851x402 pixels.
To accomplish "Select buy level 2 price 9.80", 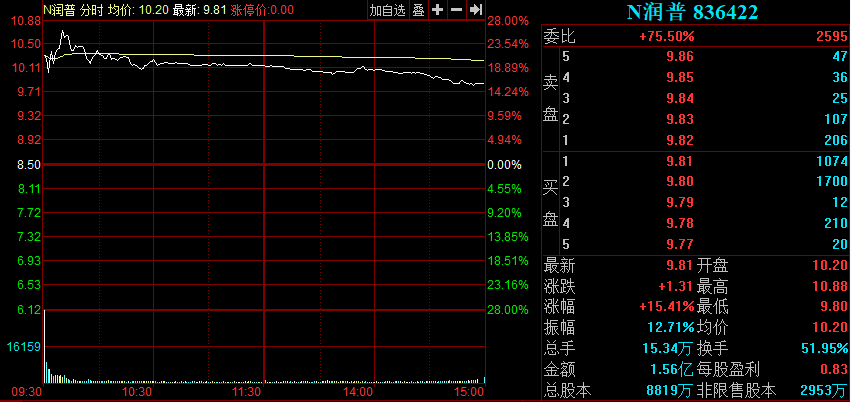I will coord(682,181).
